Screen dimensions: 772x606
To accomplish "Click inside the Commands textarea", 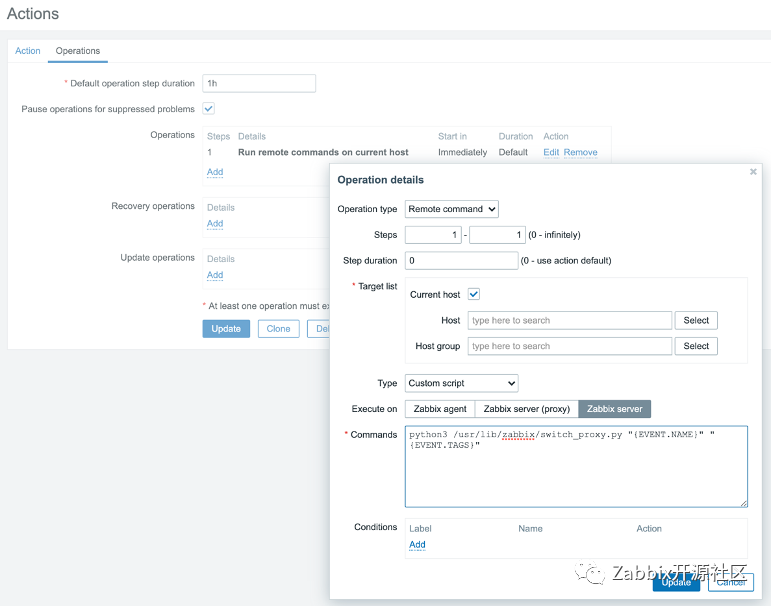I will click(576, 466).
